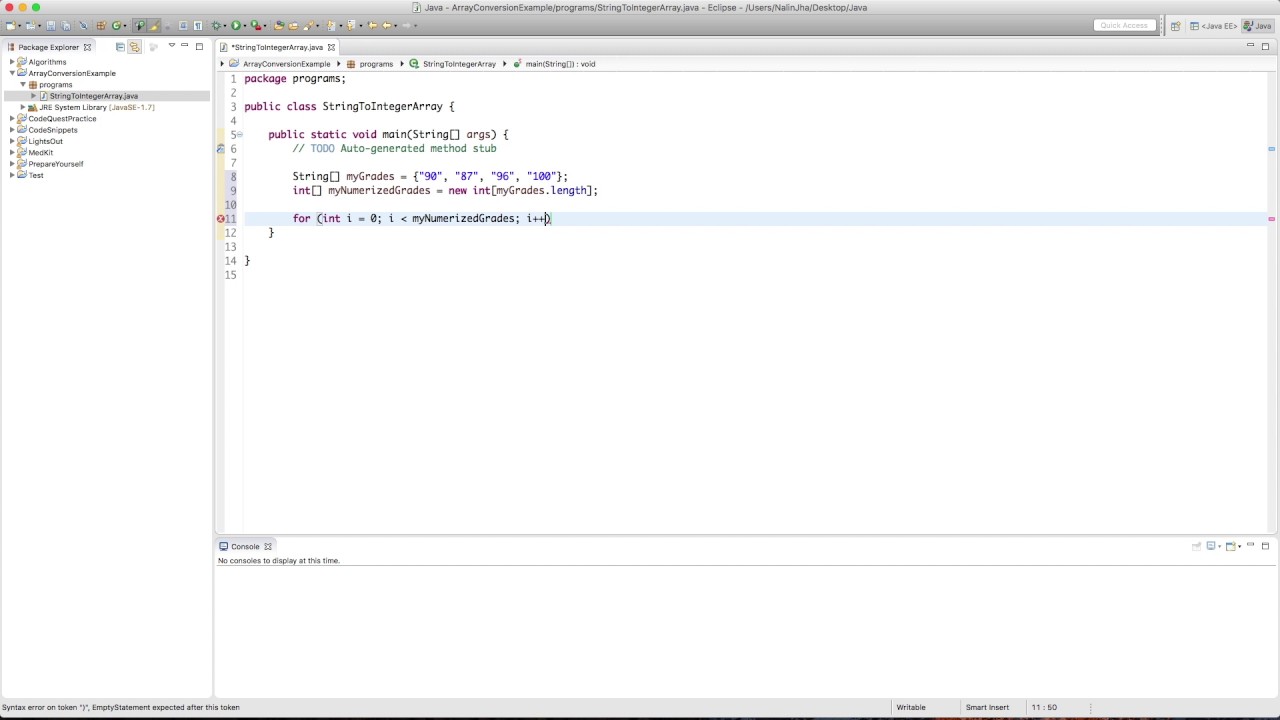Screen dimensions: 1280x720
Task: Click the error marker on line 11
Action: point(220,218)
